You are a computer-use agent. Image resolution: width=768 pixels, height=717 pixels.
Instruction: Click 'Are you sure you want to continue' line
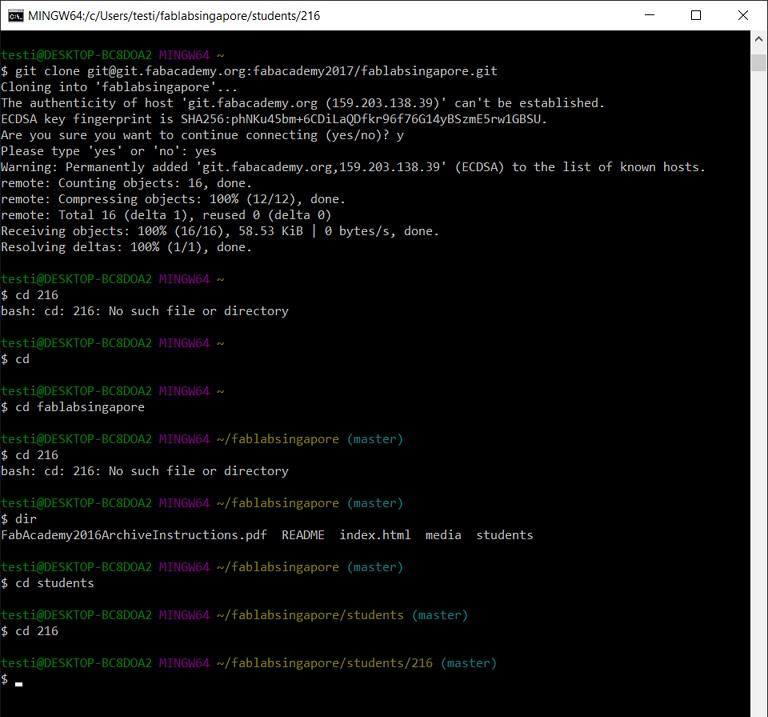pyautogui.click(x=202, y=135)
